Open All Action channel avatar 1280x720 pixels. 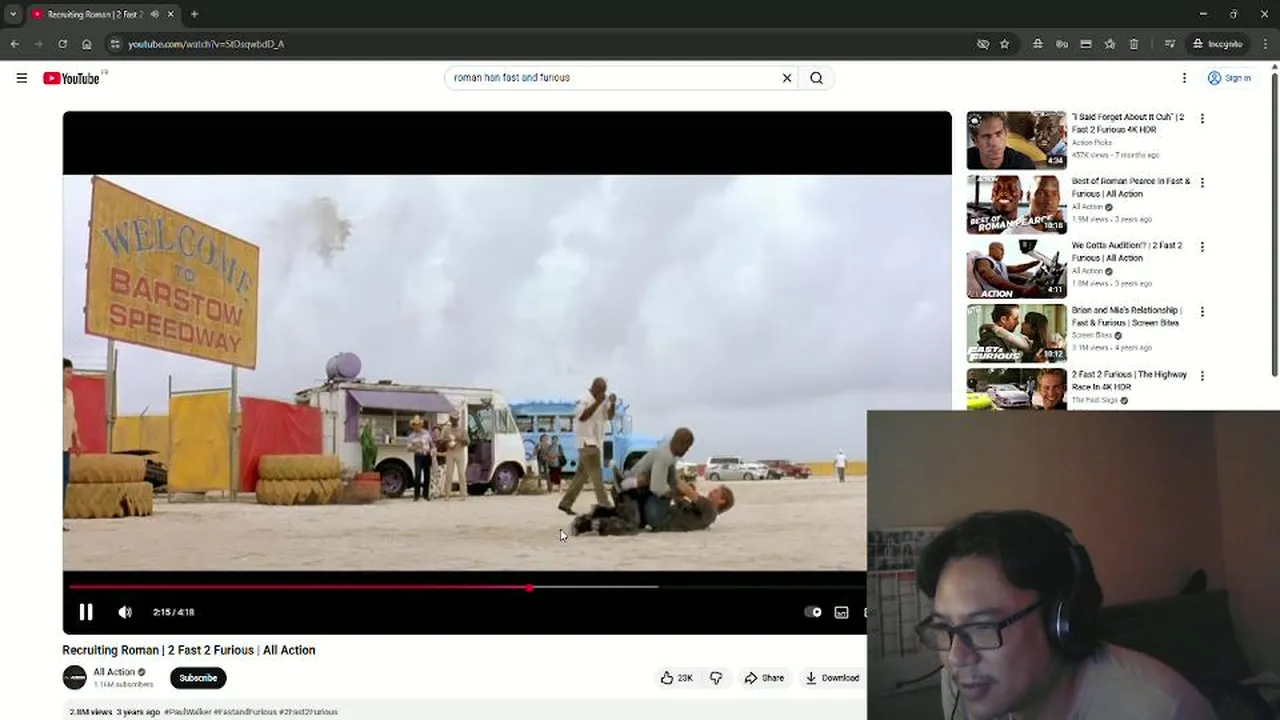(75, 677)
